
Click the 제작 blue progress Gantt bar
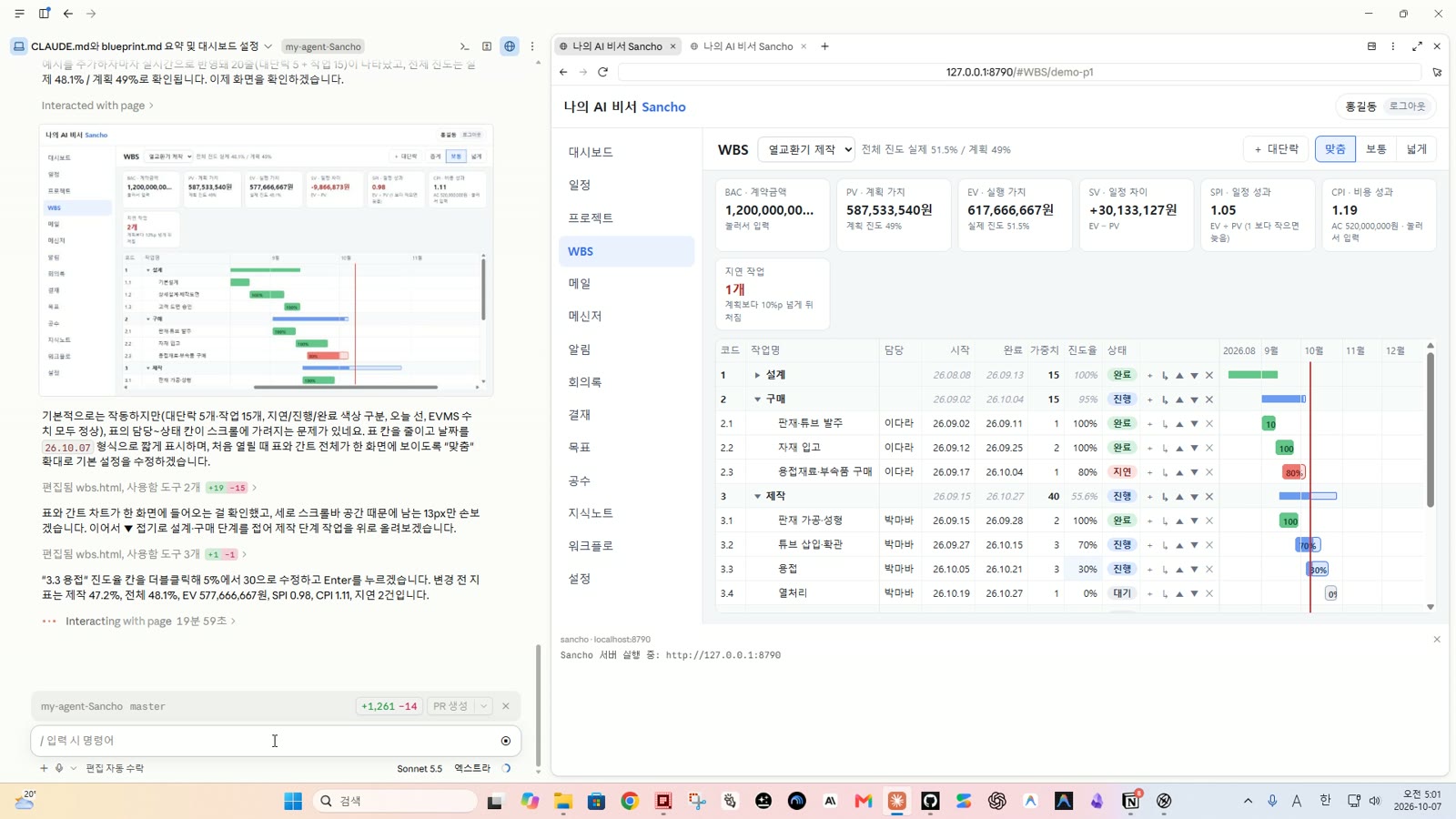tap(1308, 496)
